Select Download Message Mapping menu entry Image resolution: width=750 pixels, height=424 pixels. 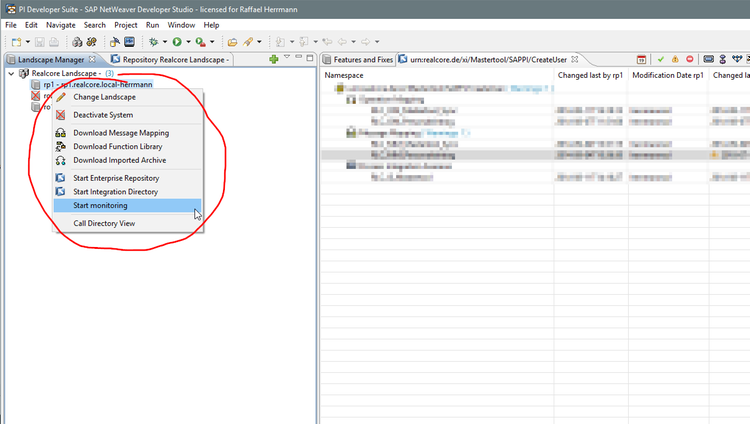pyautogui.click(x=128, y=133)
